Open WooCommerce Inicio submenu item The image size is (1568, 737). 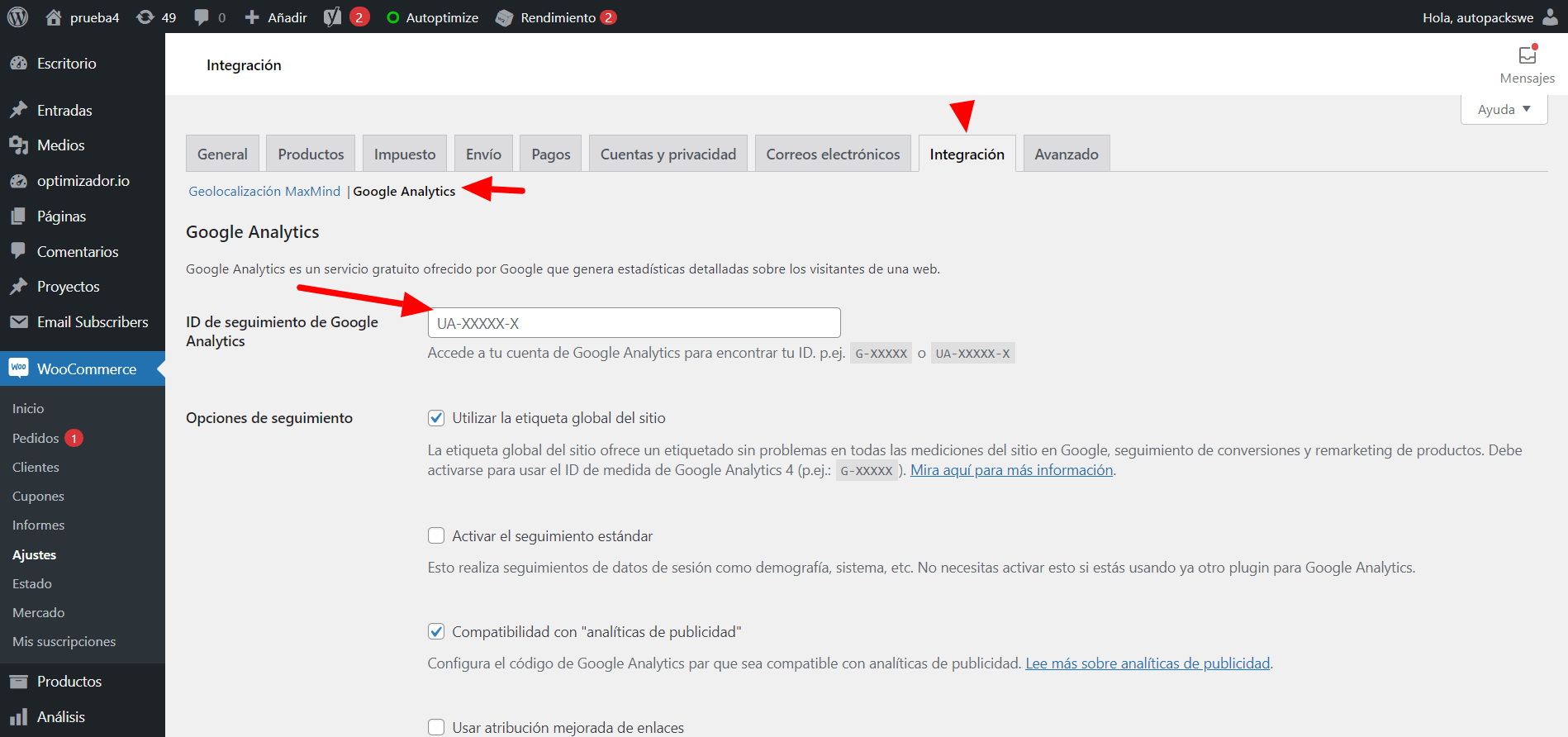[28, 408]
